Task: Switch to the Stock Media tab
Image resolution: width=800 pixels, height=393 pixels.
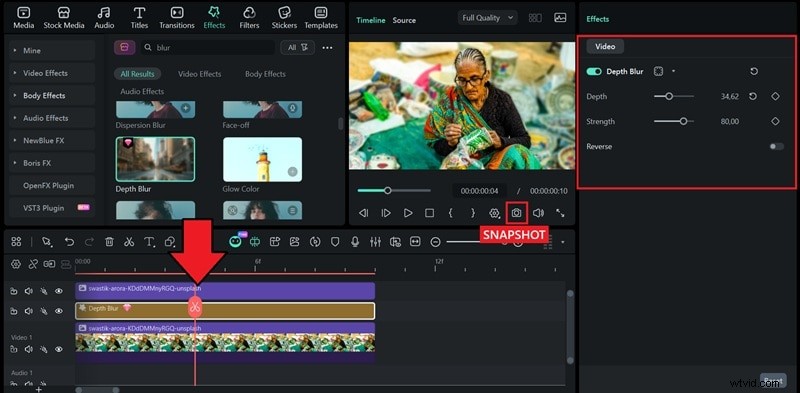Action: click(x=64, y=18)
